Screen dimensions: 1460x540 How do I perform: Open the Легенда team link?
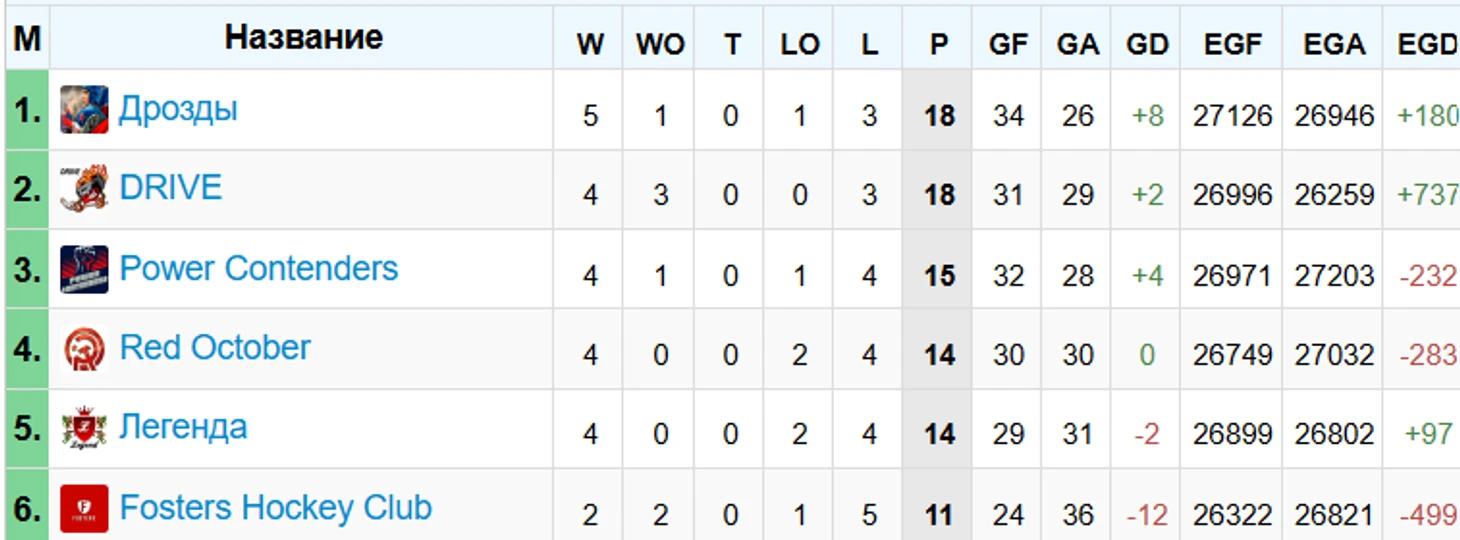(183, 427)
